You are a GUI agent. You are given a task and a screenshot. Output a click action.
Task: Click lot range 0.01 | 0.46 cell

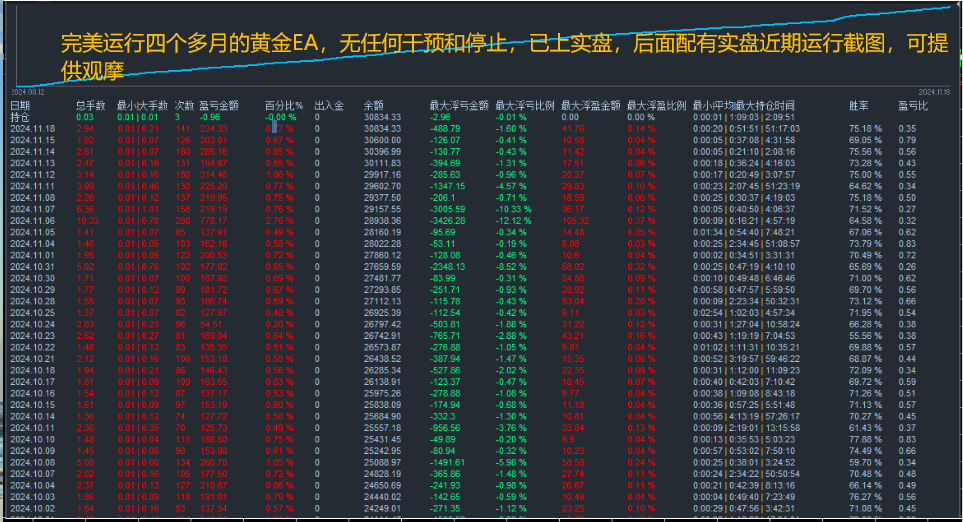(x=138, y=186)
